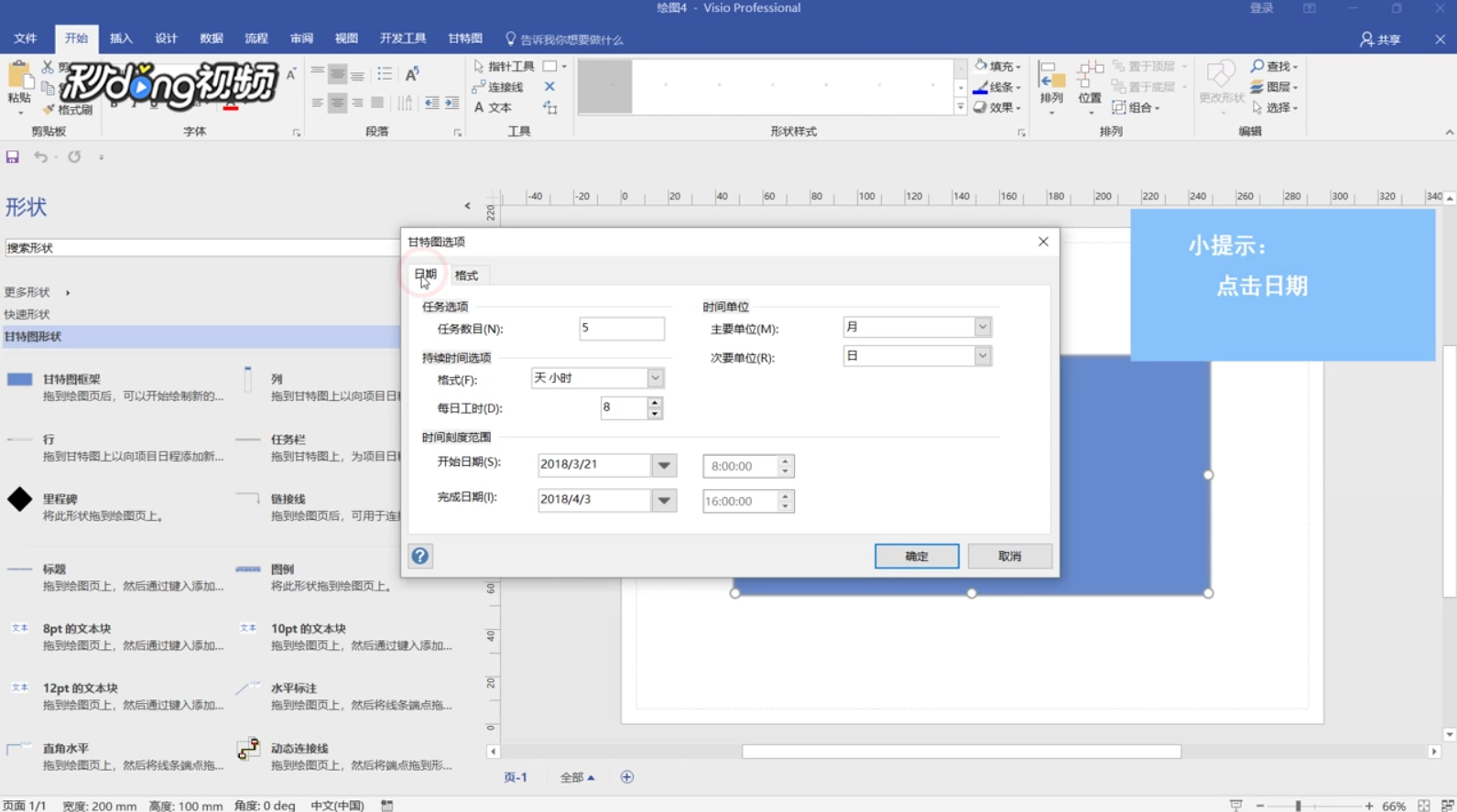Open the File (文件) menu
The height and width of the screenshot is (812, 1457).
tap(26, 38)
